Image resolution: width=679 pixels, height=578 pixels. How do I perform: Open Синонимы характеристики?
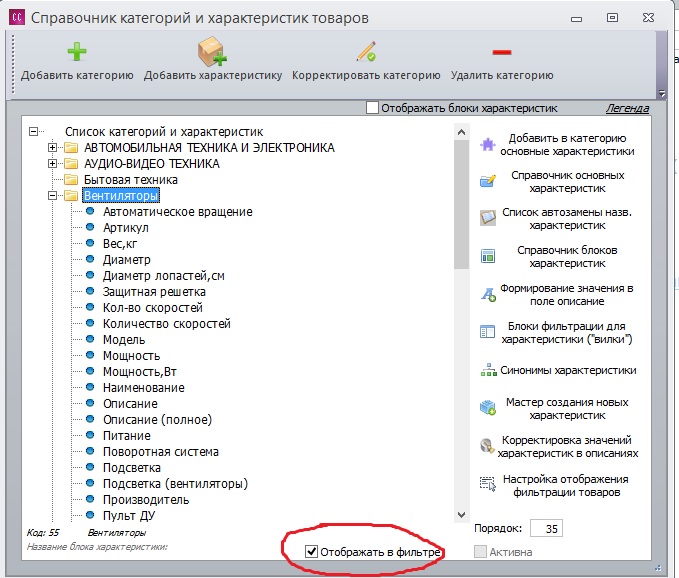point(568,370)
